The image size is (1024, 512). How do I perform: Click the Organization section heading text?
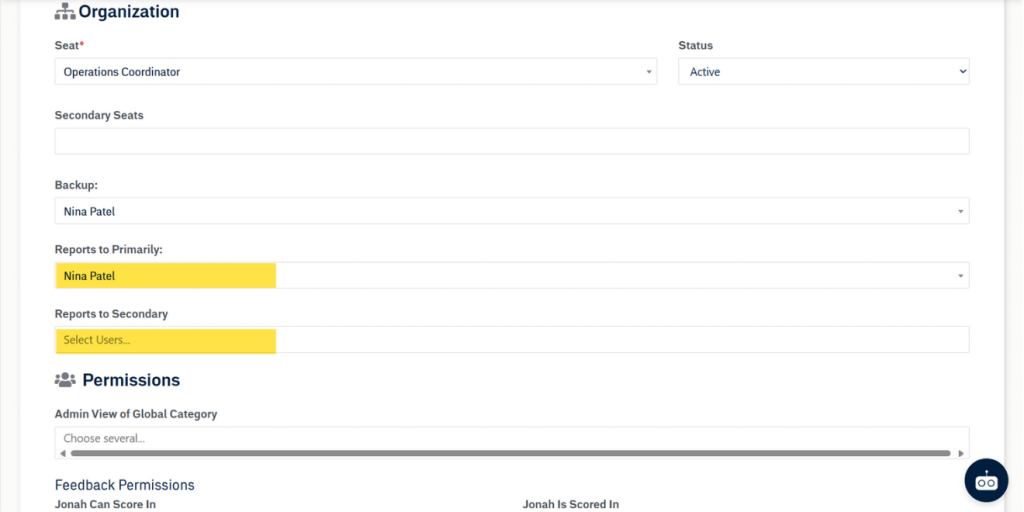129,12
